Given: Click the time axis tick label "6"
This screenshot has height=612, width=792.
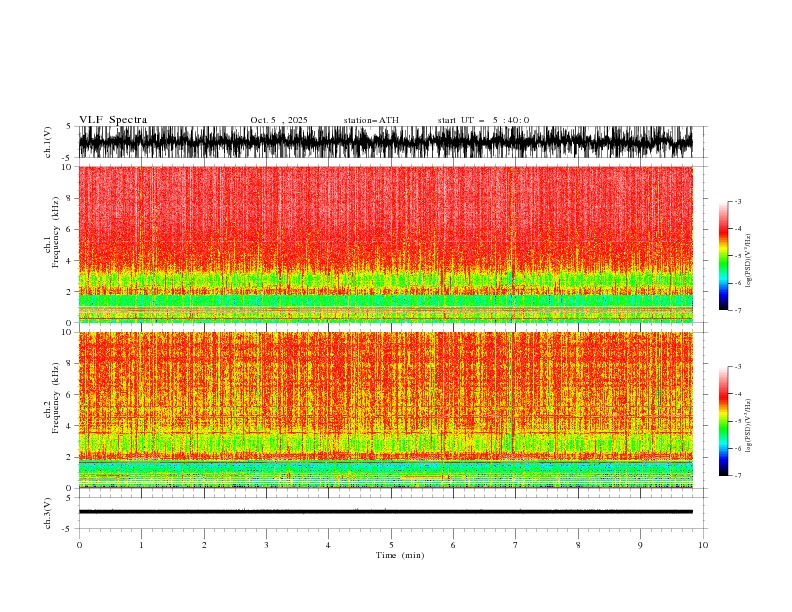Looking at the screenshot, I should [x=453, y=545].
